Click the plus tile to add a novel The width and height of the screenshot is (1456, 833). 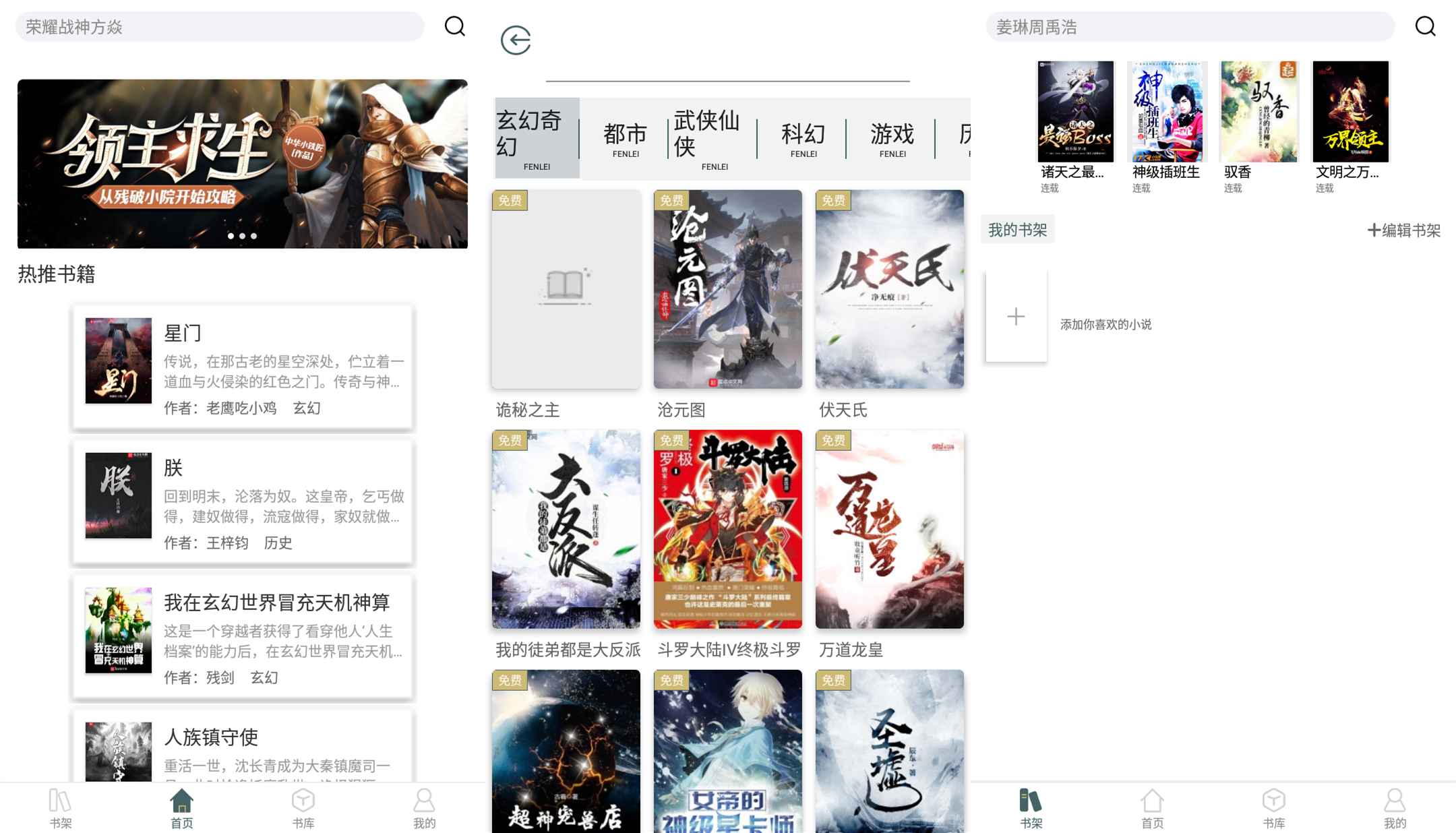(1016, 316)
